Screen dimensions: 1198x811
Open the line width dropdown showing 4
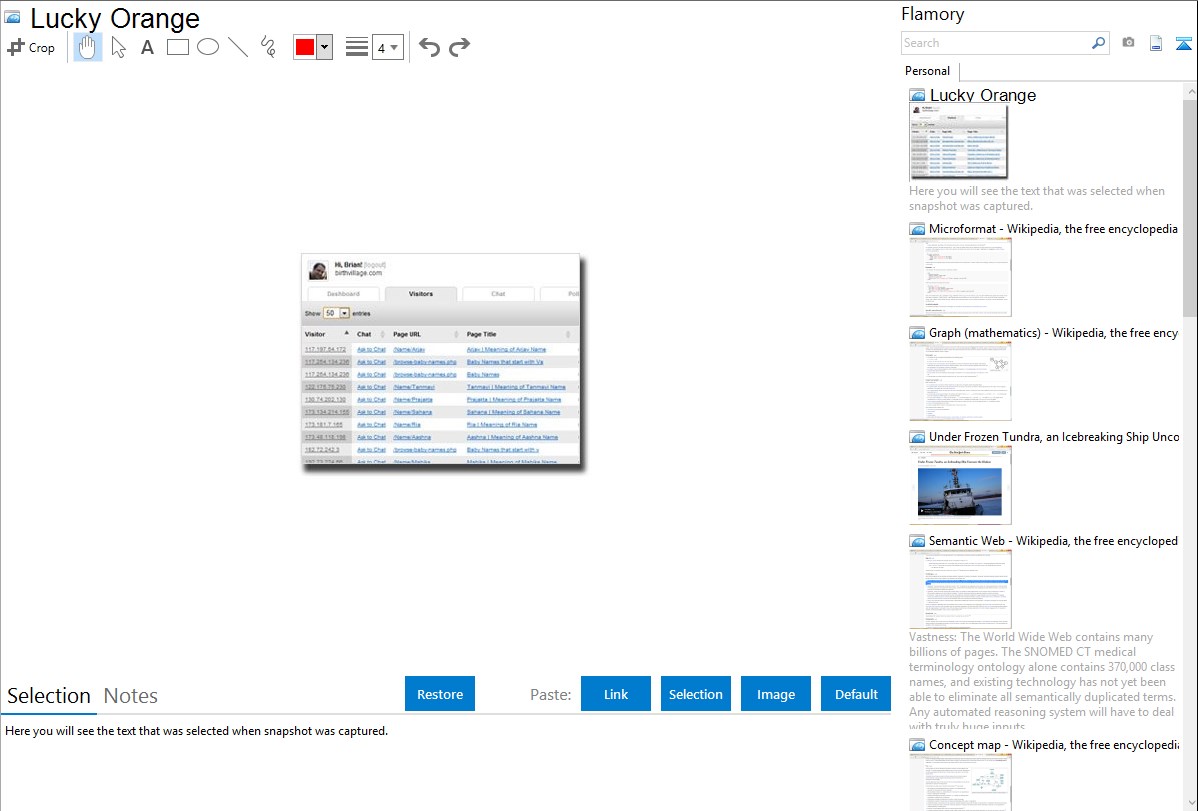[387, 47]
